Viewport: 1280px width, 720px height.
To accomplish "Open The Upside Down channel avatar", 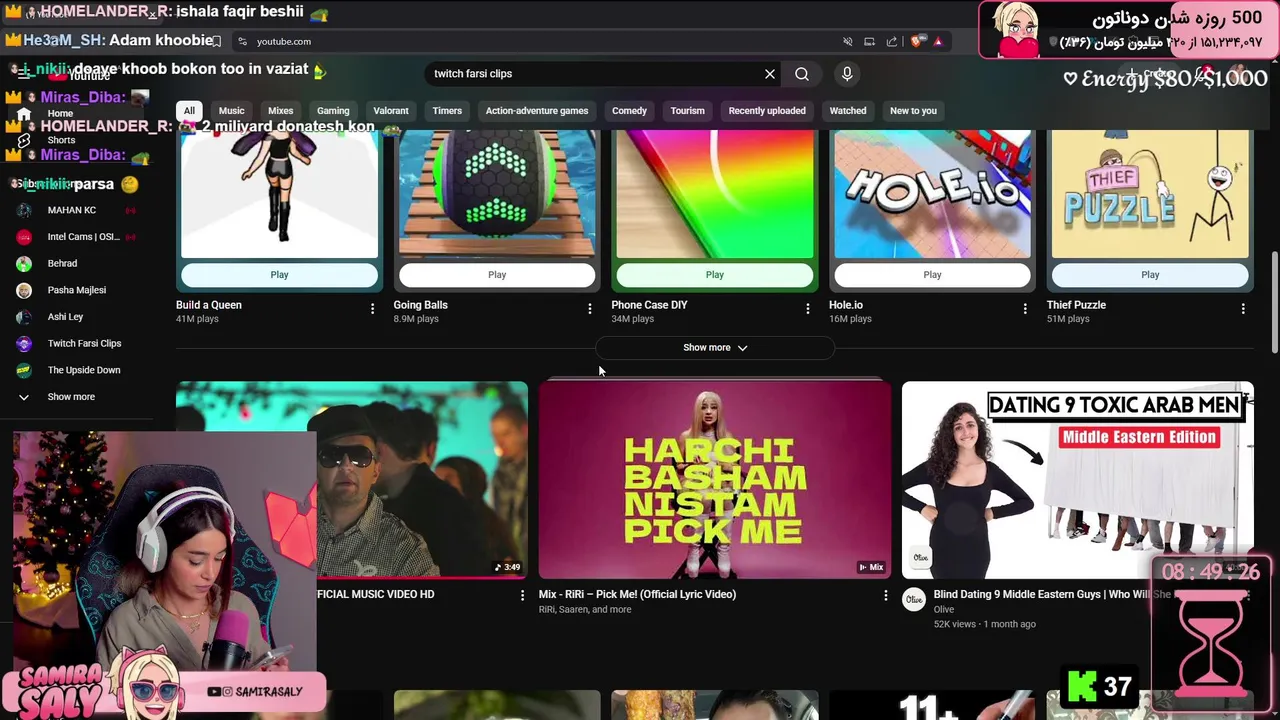I will [24, 370].
